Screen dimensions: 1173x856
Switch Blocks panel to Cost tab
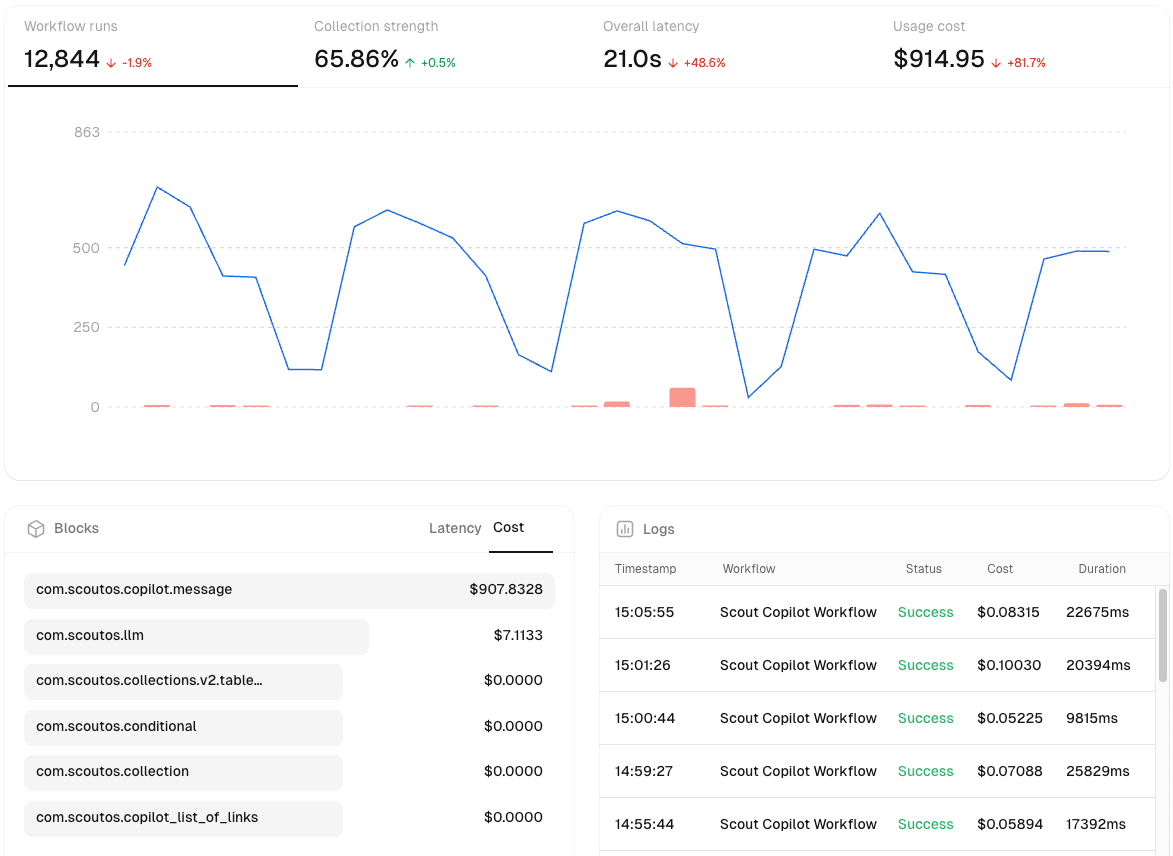509,528
